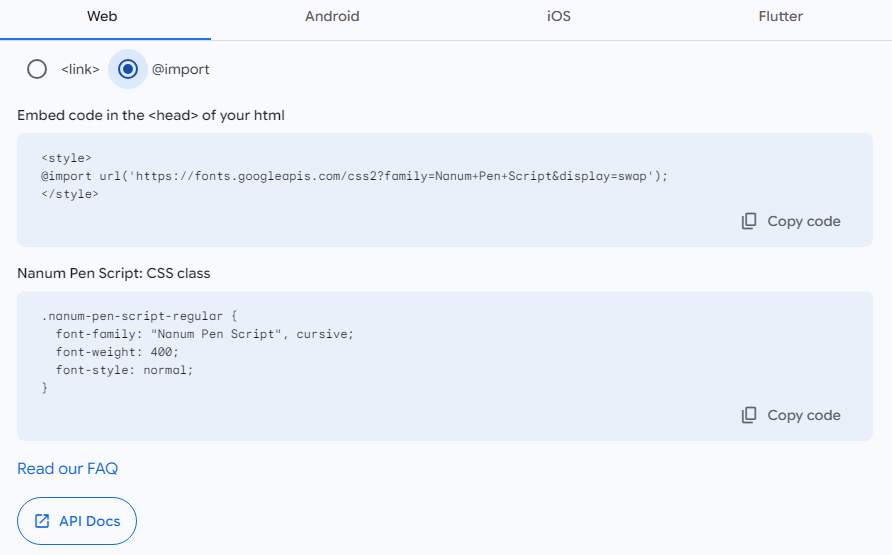Open the Read our FAQ link
Viewport: 892px width, 555px height.
click(67, 468)
